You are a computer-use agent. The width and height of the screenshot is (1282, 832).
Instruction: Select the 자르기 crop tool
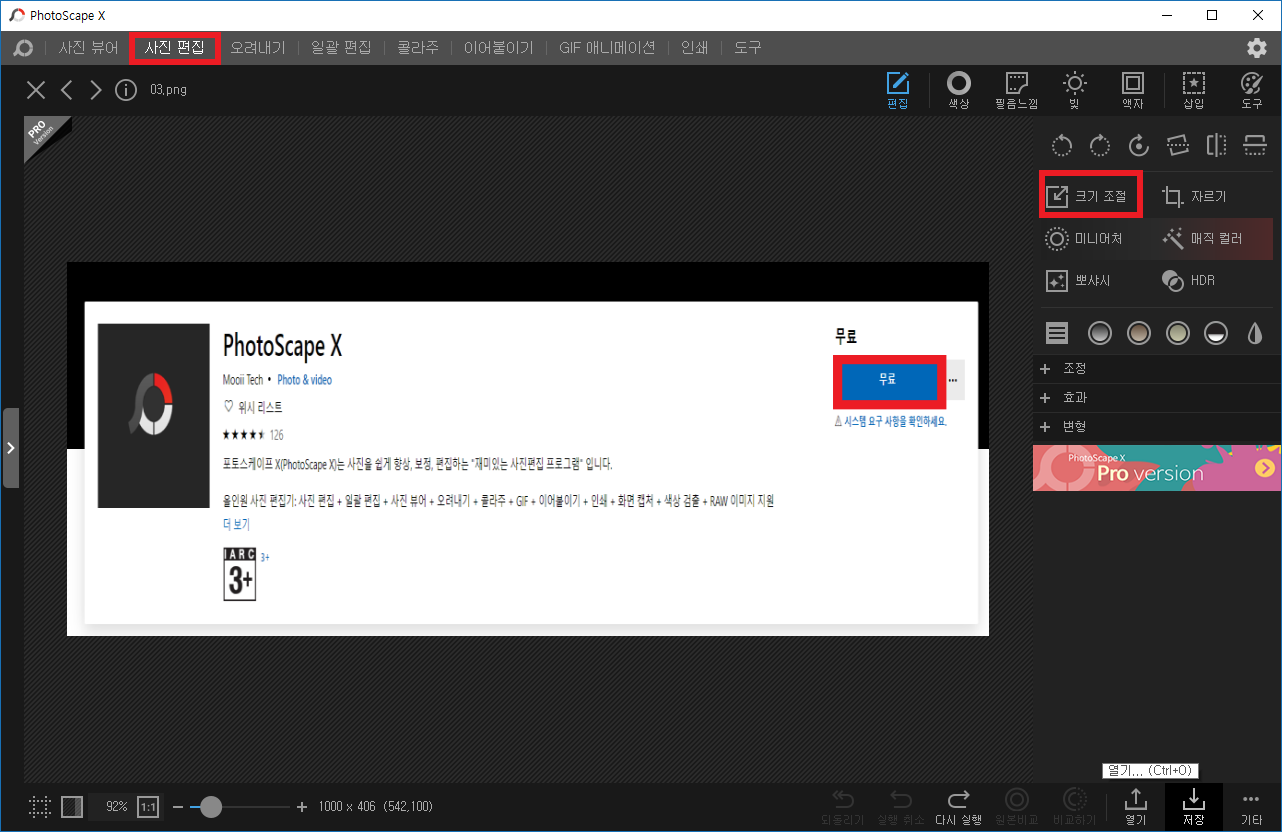(1195, 197)
